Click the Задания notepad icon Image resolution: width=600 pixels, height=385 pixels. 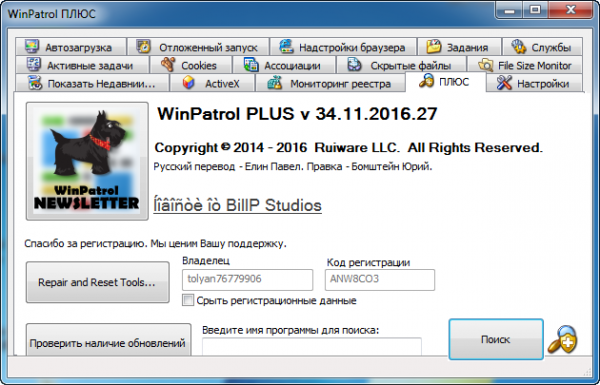point(434,47)
